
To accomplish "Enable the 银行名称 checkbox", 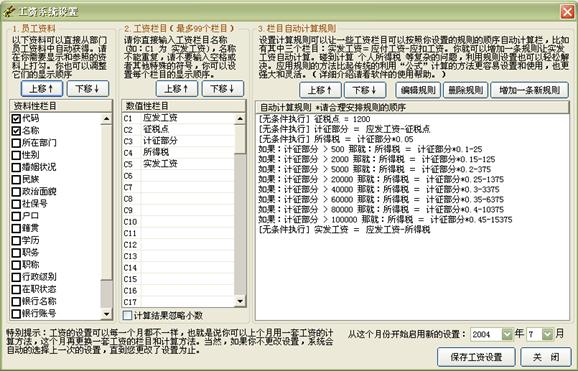I will click(16, 301).
